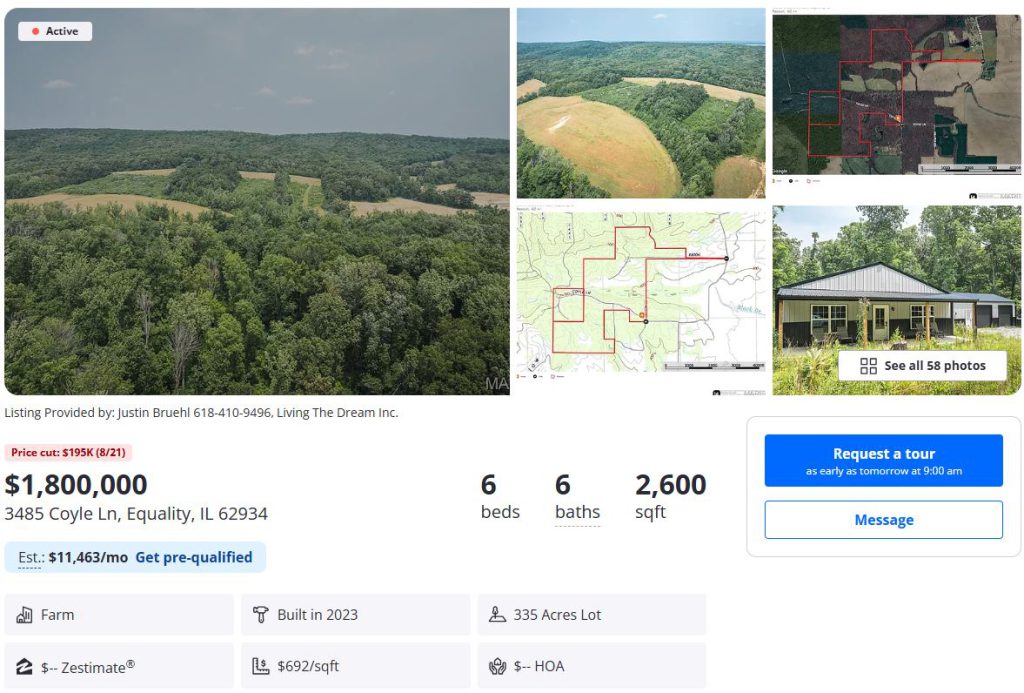The height and width of the screenshot is (693, 1024).
Task: Click the hammer icon beside Built in 2023
Action: click(261, 615)
